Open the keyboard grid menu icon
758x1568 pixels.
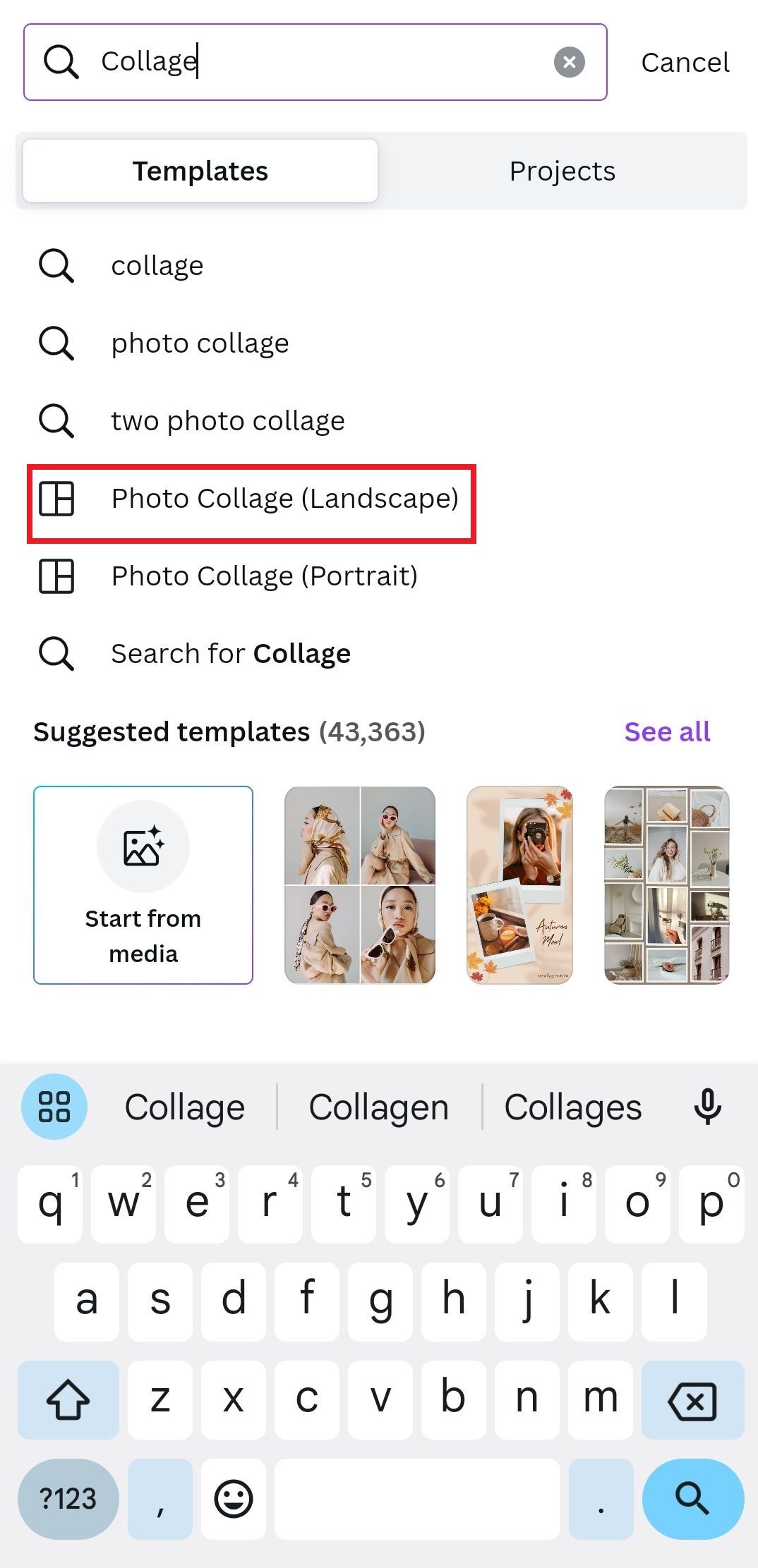[x=54, y=1106]
